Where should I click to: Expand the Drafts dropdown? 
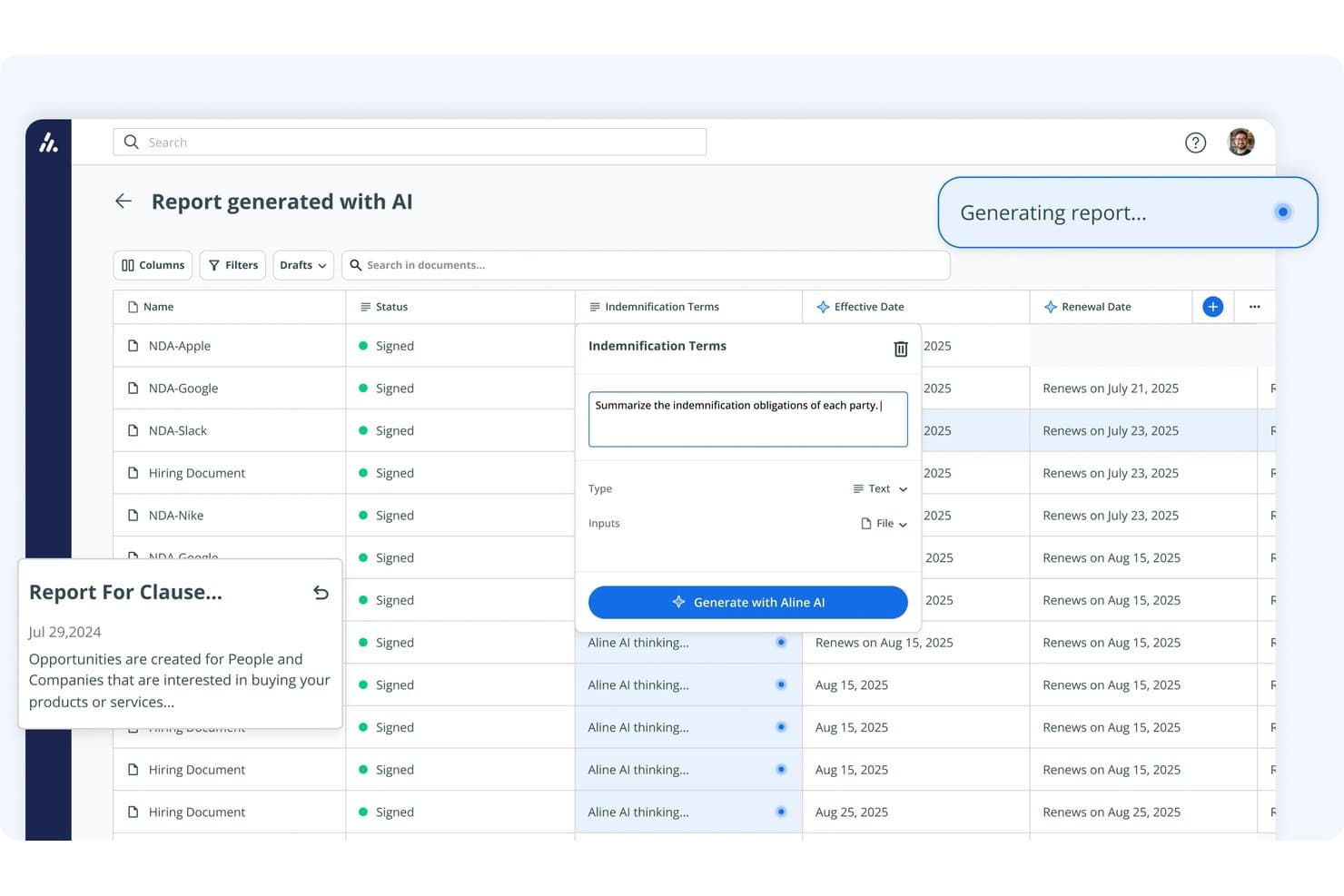(x=303, y=265)
